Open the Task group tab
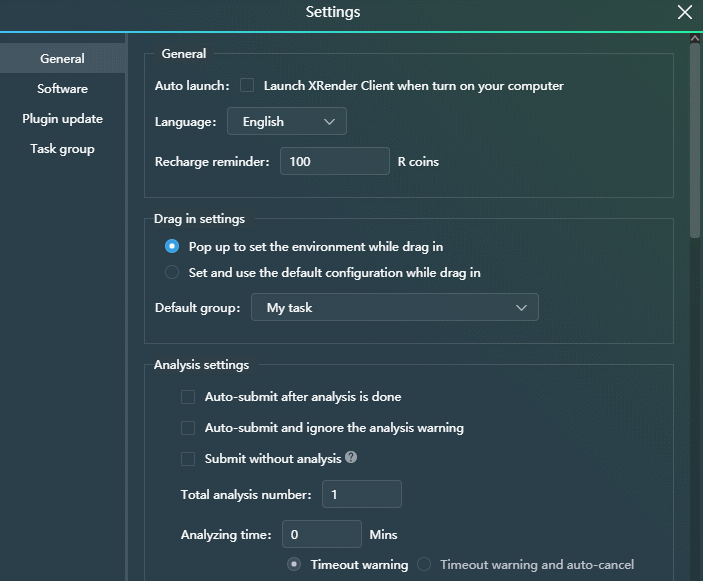Viewport: 703px width, 581px height. (x=62, y=149)
